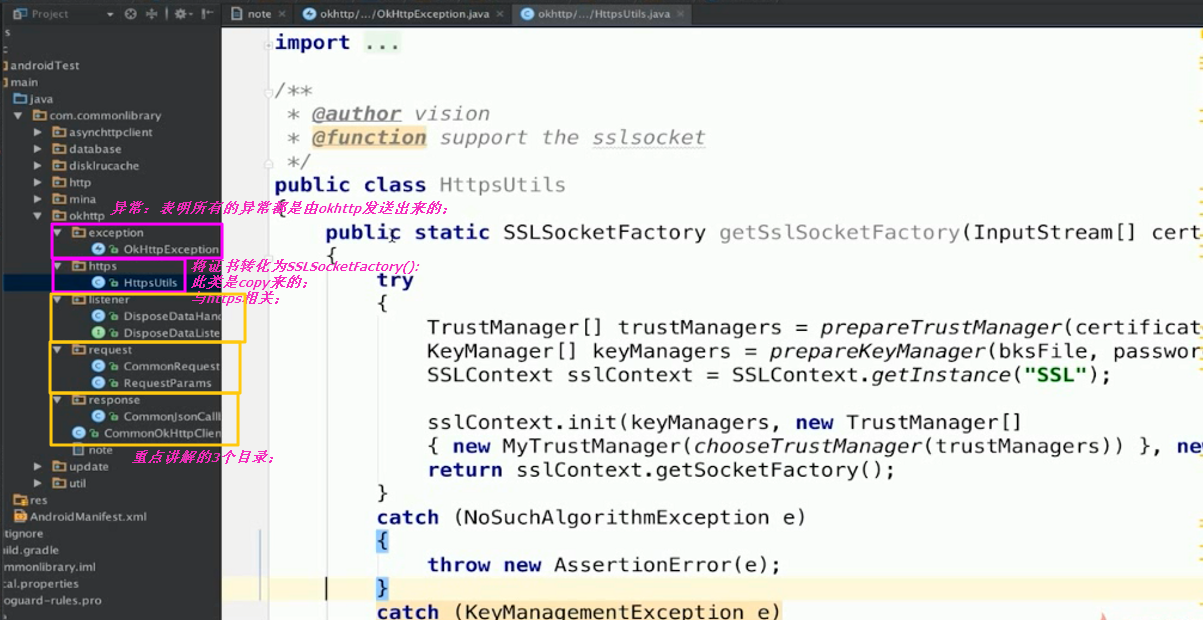The width and height of the screenshot is (1203, 620).
Task: Expand the disklrucache package
Action: pos(38,166)
